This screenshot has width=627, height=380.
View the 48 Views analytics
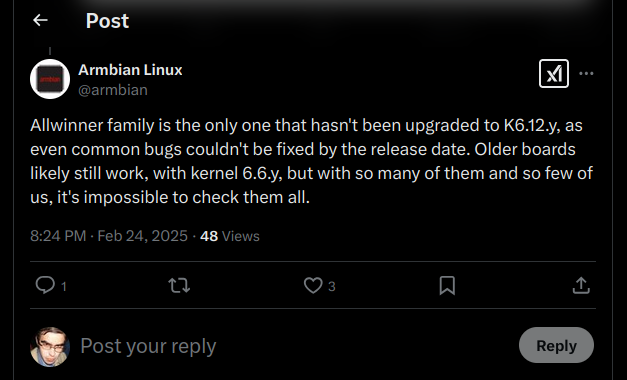pos(230,236)
